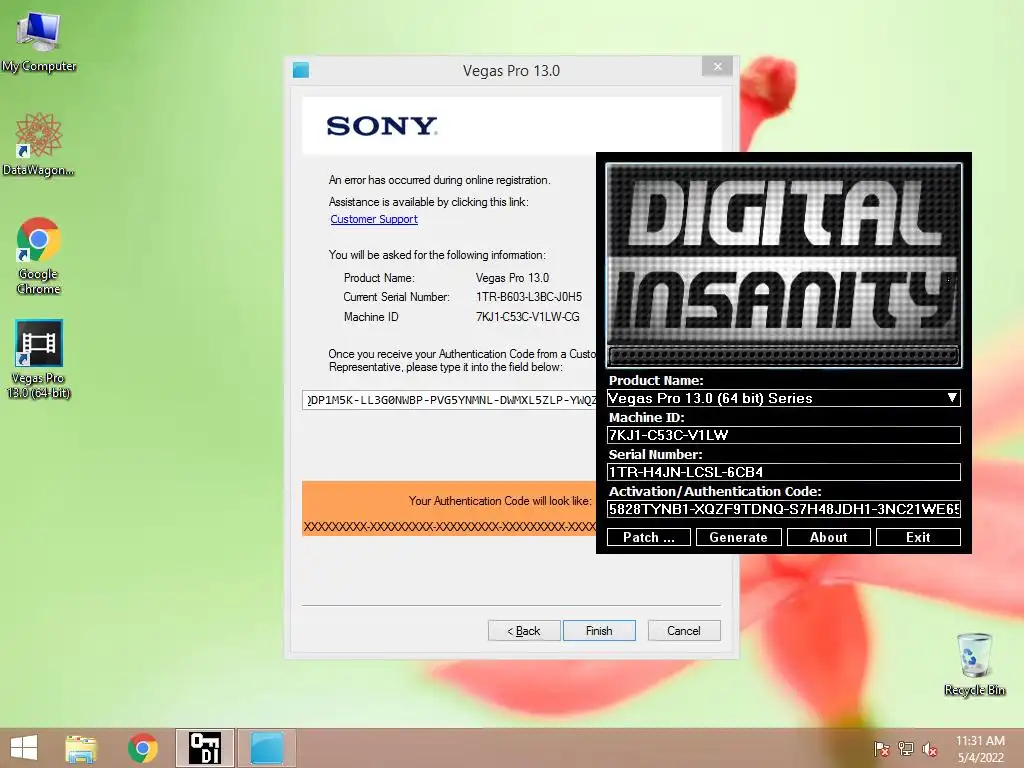Screen dimensions: 1024x768
Task: Exit the keygen window
Action: click(x=918, y=537)
